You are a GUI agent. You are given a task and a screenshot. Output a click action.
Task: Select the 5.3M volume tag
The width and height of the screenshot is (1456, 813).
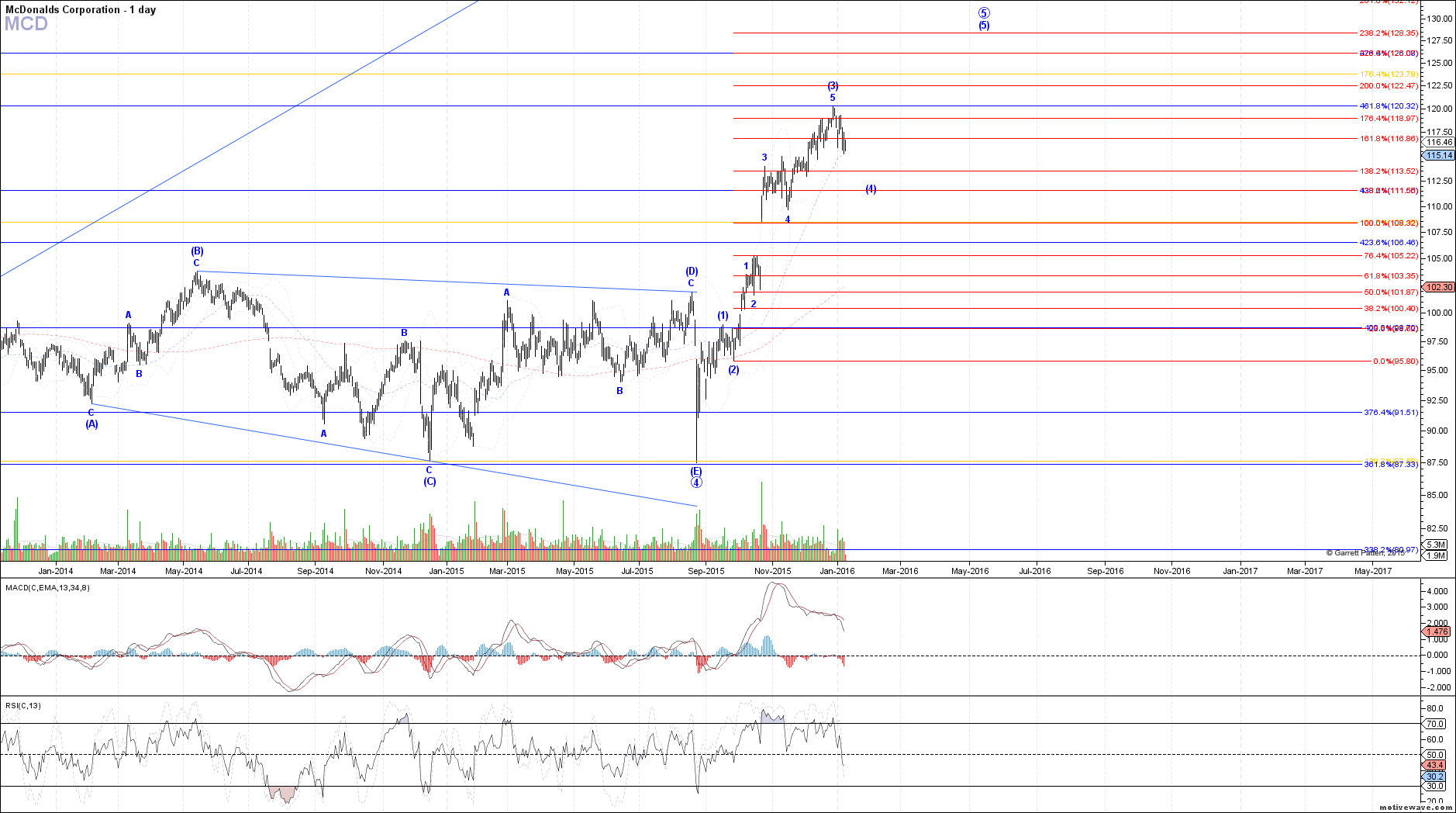(1436, 545)
